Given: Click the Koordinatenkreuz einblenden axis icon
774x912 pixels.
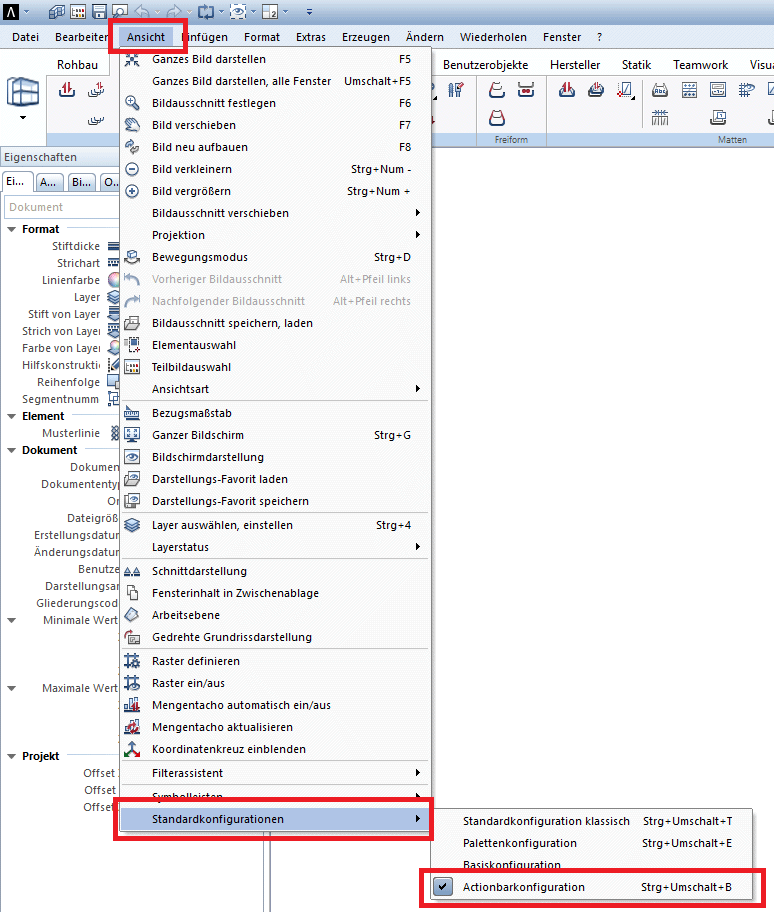Looking at the screenshot, I should (x=132, y=749).
